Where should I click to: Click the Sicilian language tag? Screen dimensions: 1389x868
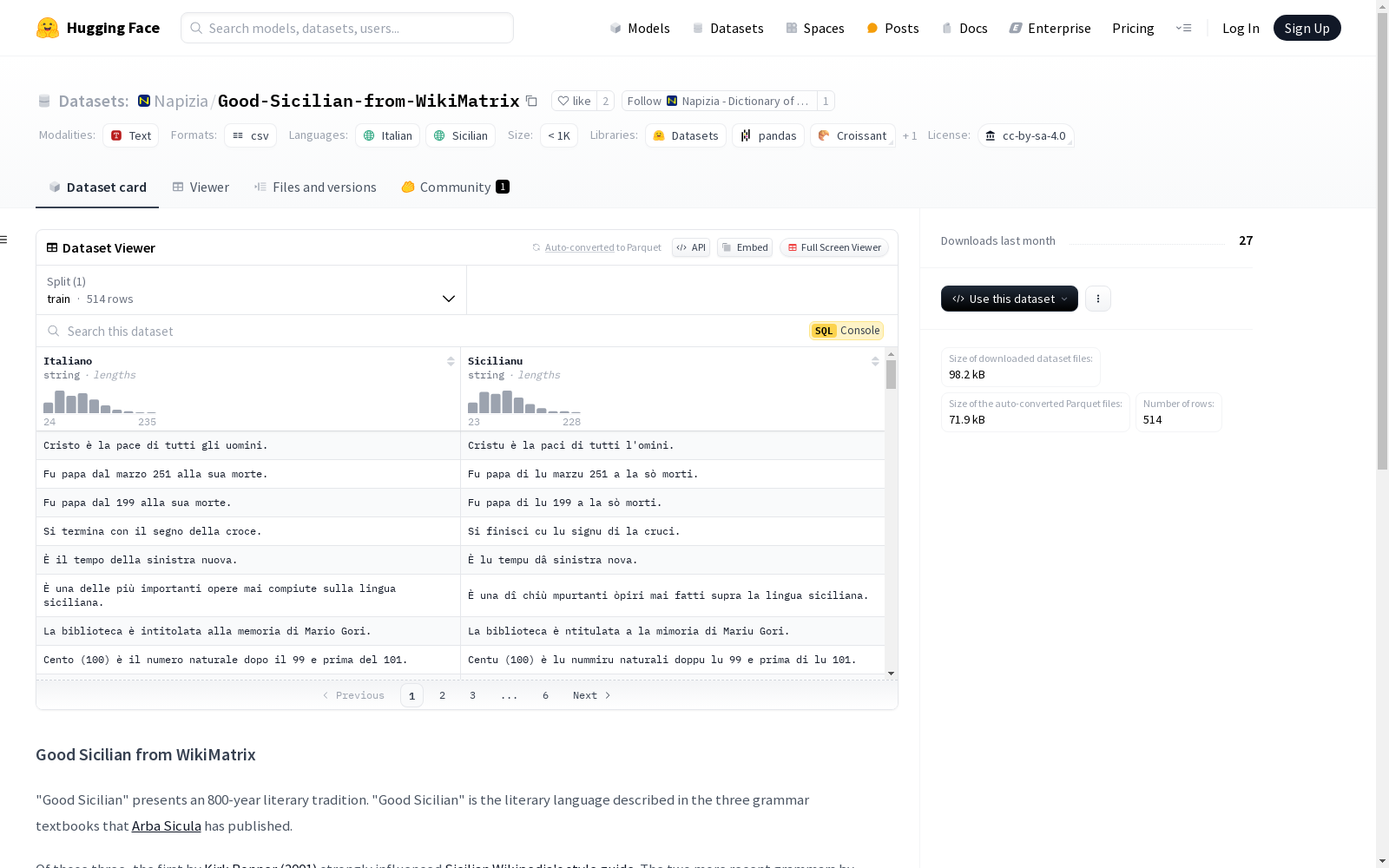[460, 135]
